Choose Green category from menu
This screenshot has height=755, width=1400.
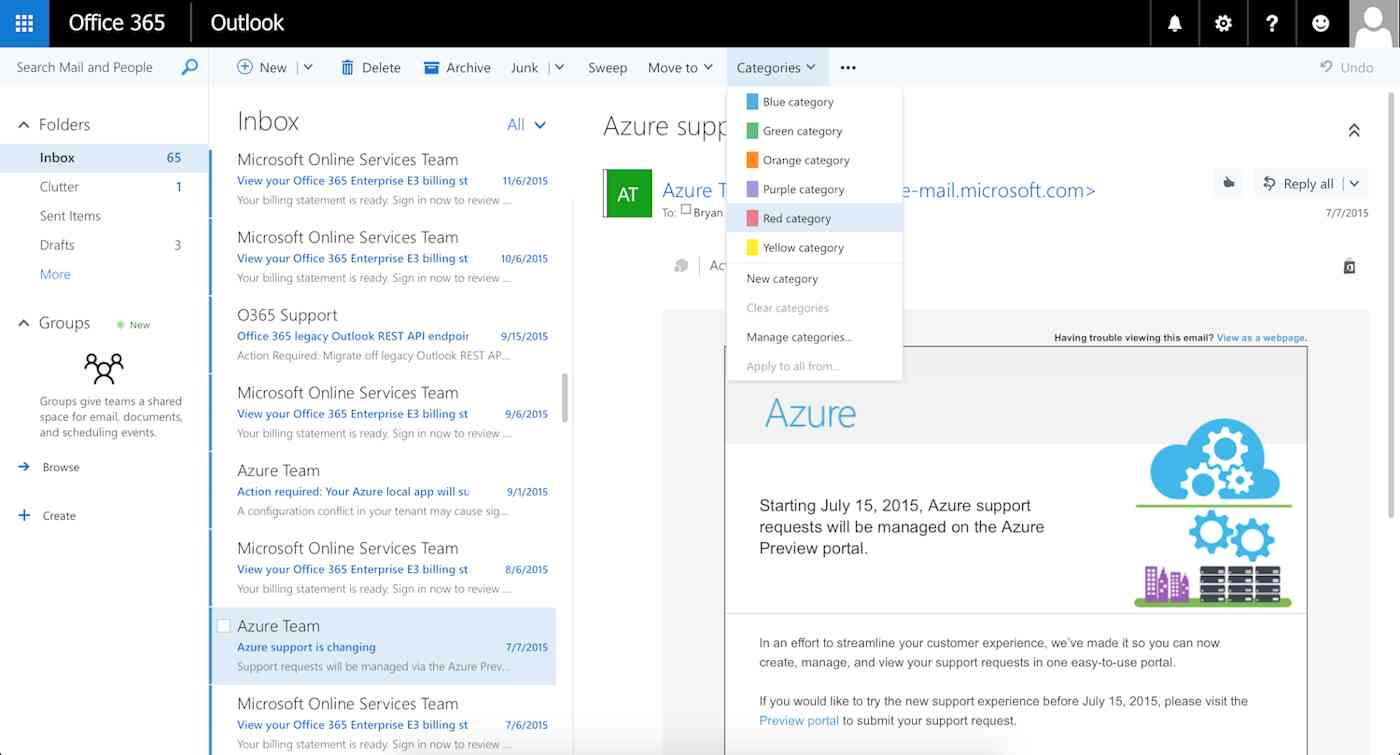pyautogui.click(x=815, y=131)
